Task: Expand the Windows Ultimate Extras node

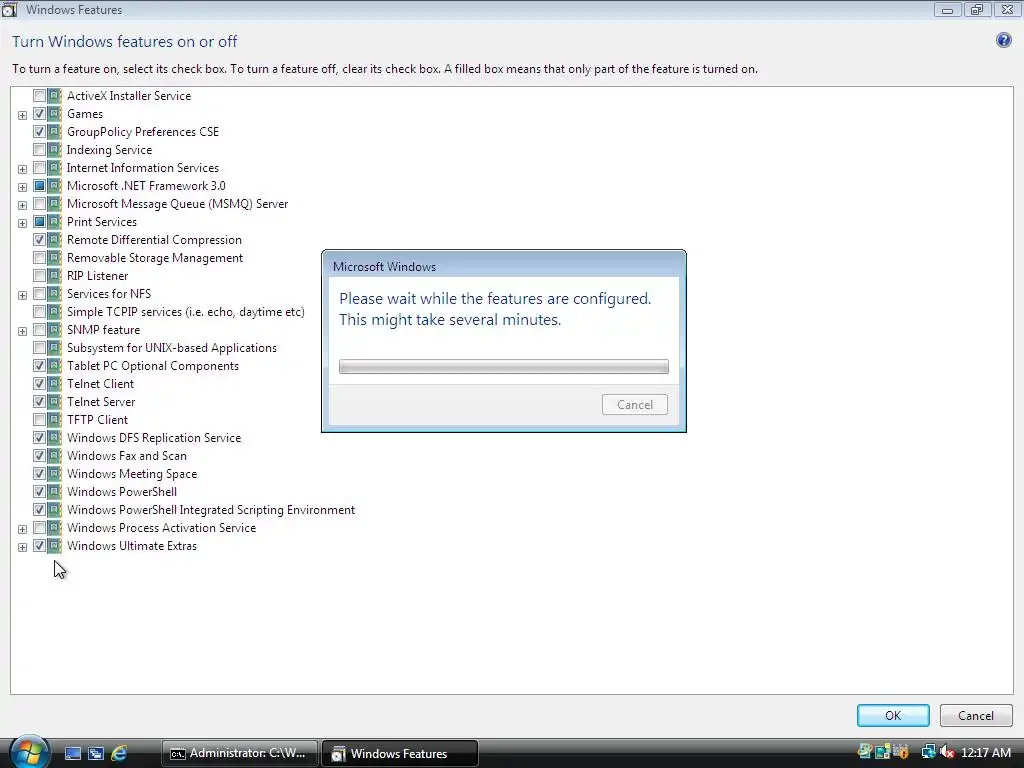Action: tap(22, 547)
